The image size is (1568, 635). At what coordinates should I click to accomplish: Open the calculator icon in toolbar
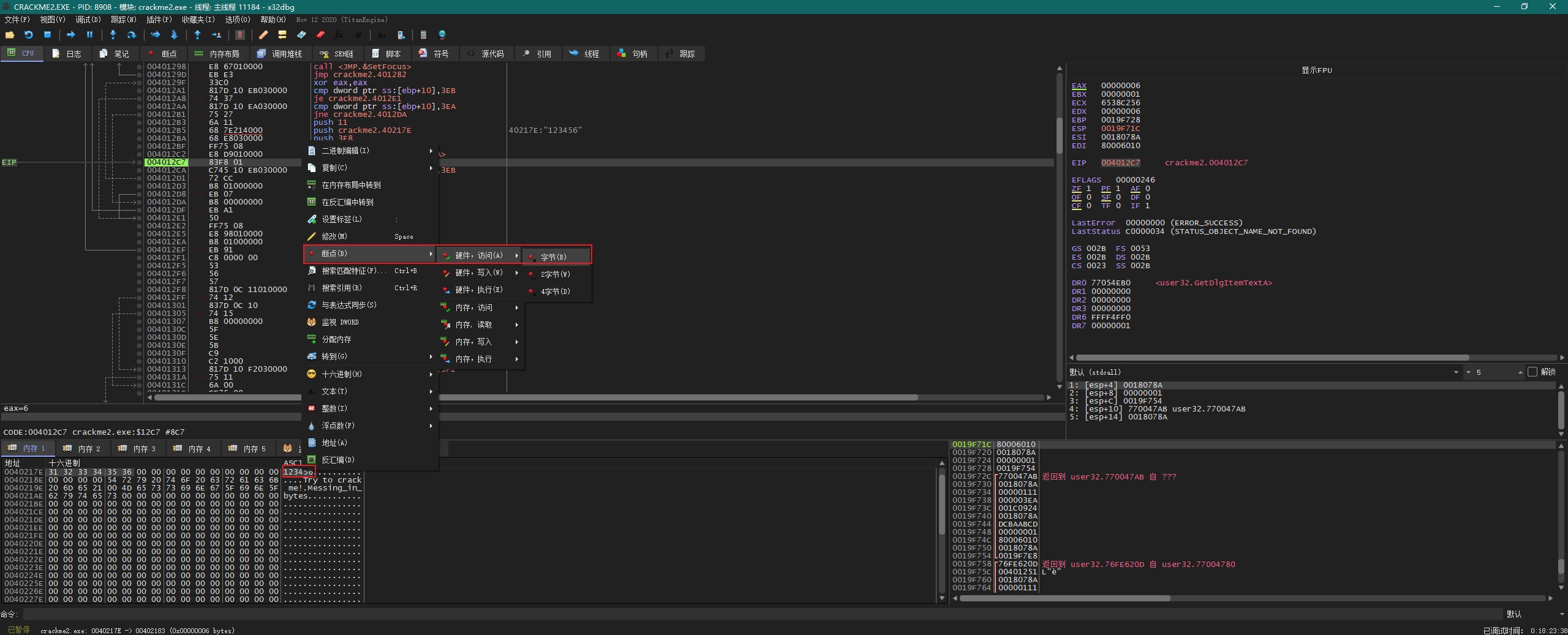(x=423, y=35)
